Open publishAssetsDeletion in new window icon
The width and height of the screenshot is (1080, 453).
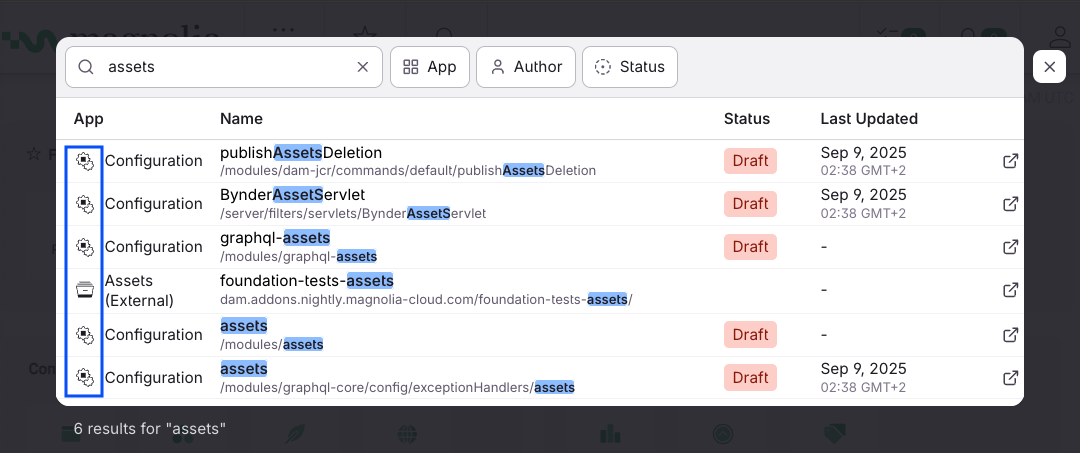pyautogui.click(x=1010, y=161)
